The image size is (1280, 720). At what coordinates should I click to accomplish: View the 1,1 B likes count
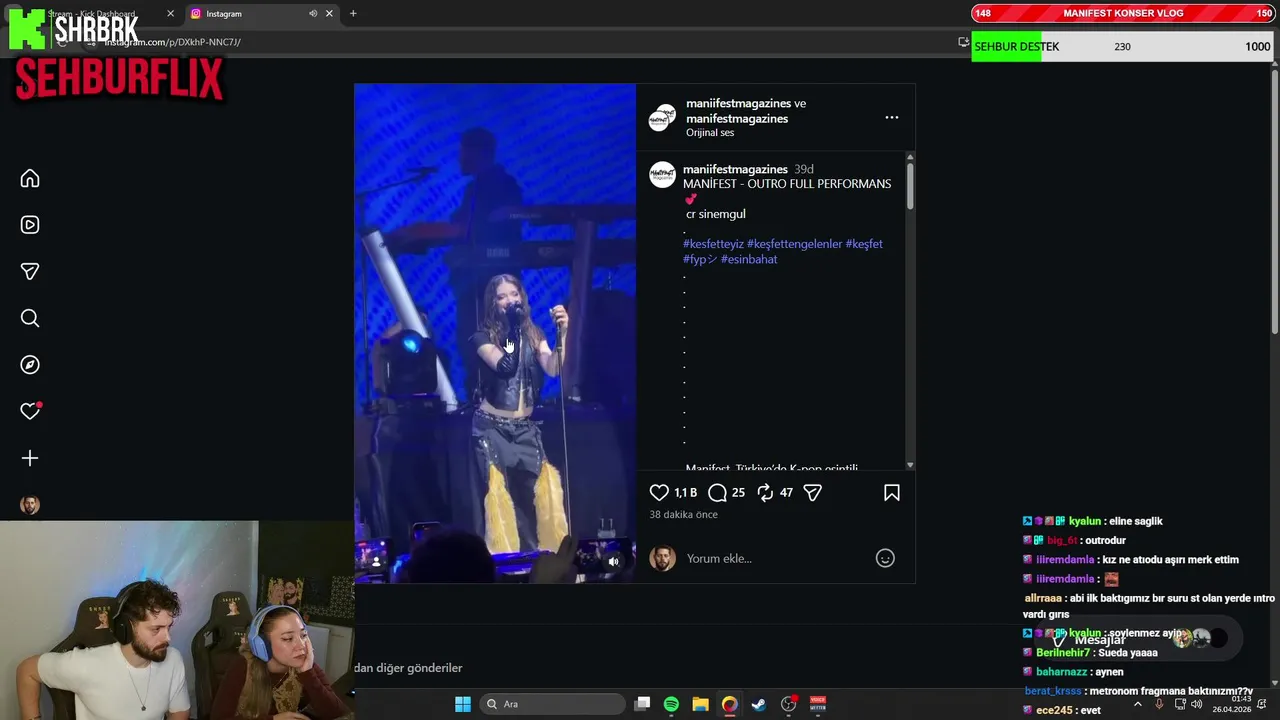(x=685, y=493)
